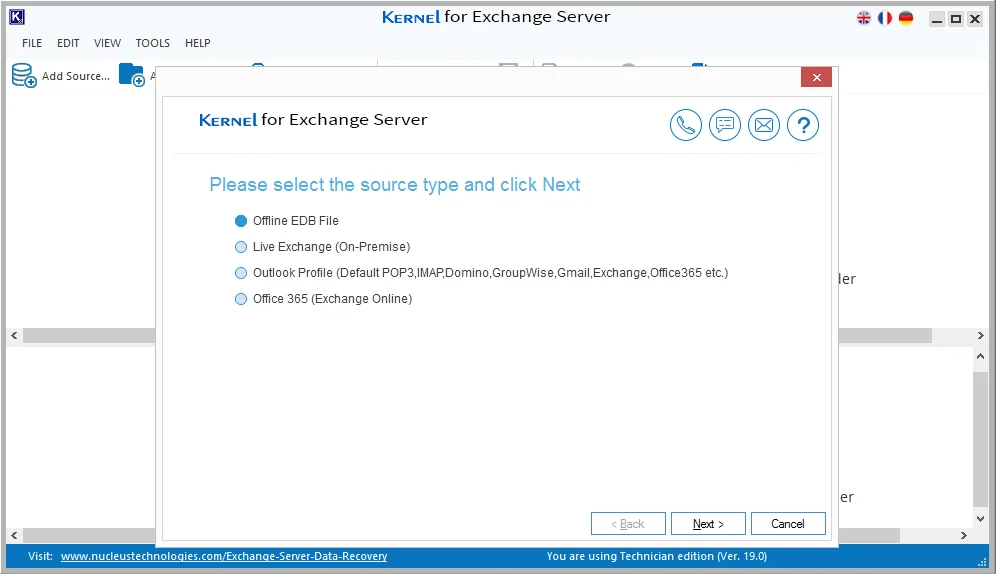Open nucleustechnologies.com Exchange recovery link
Image resolution: width=996 pixels, height=574 pixels.
[x=224, y=556]
